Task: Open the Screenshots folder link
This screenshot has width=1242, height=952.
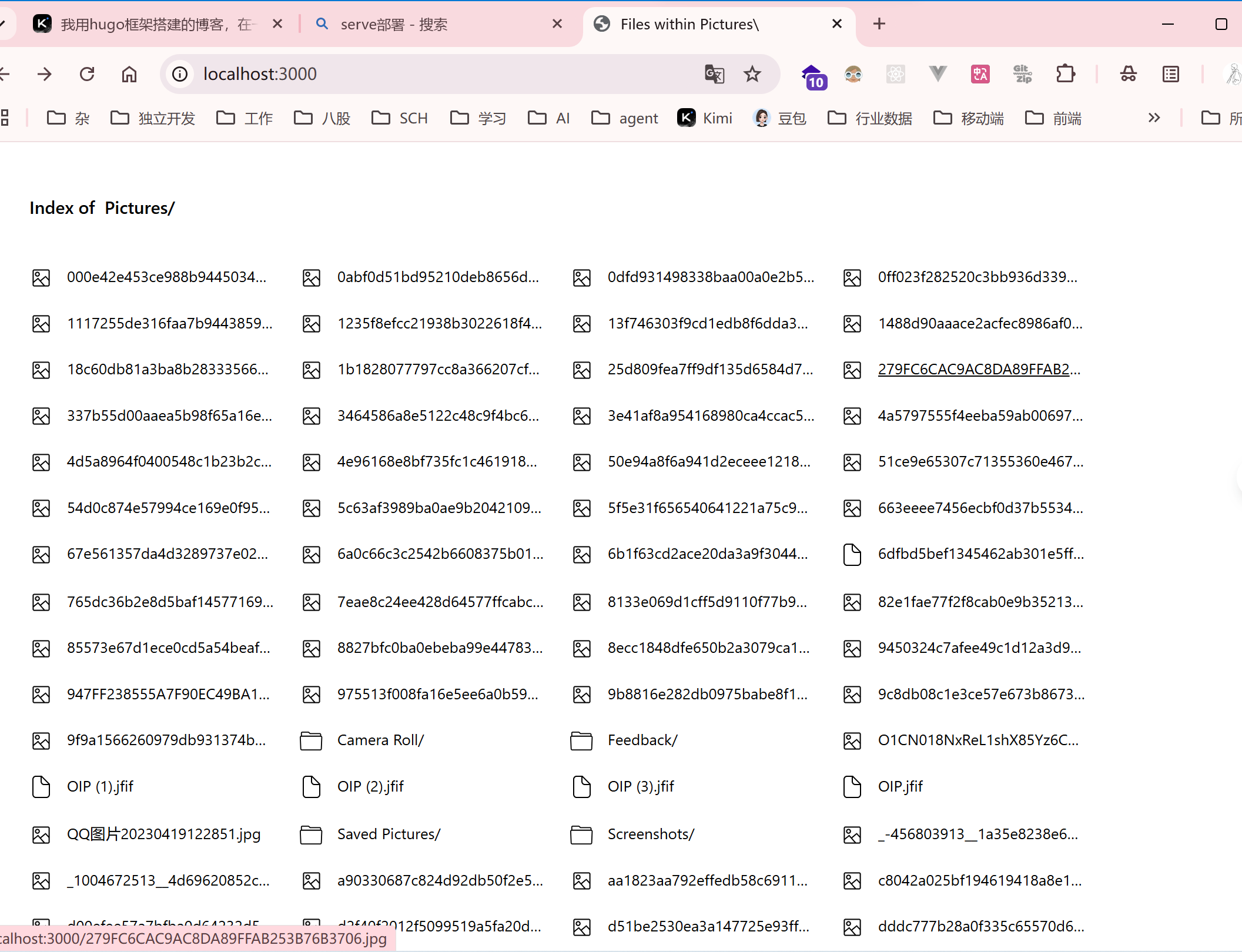Action: pos(651,834)
